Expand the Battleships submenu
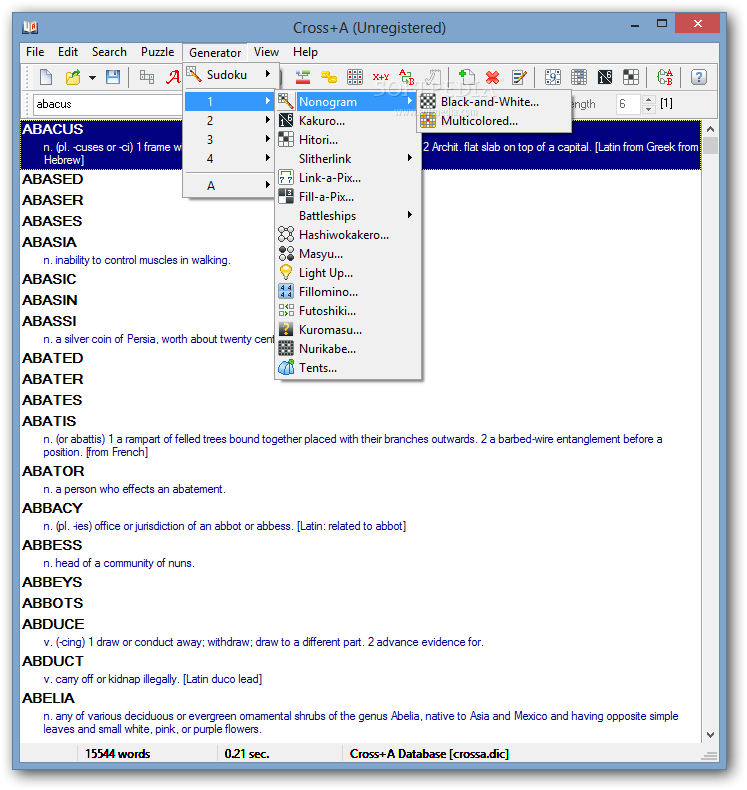The image size is (747, 790). tap(348, 216)
